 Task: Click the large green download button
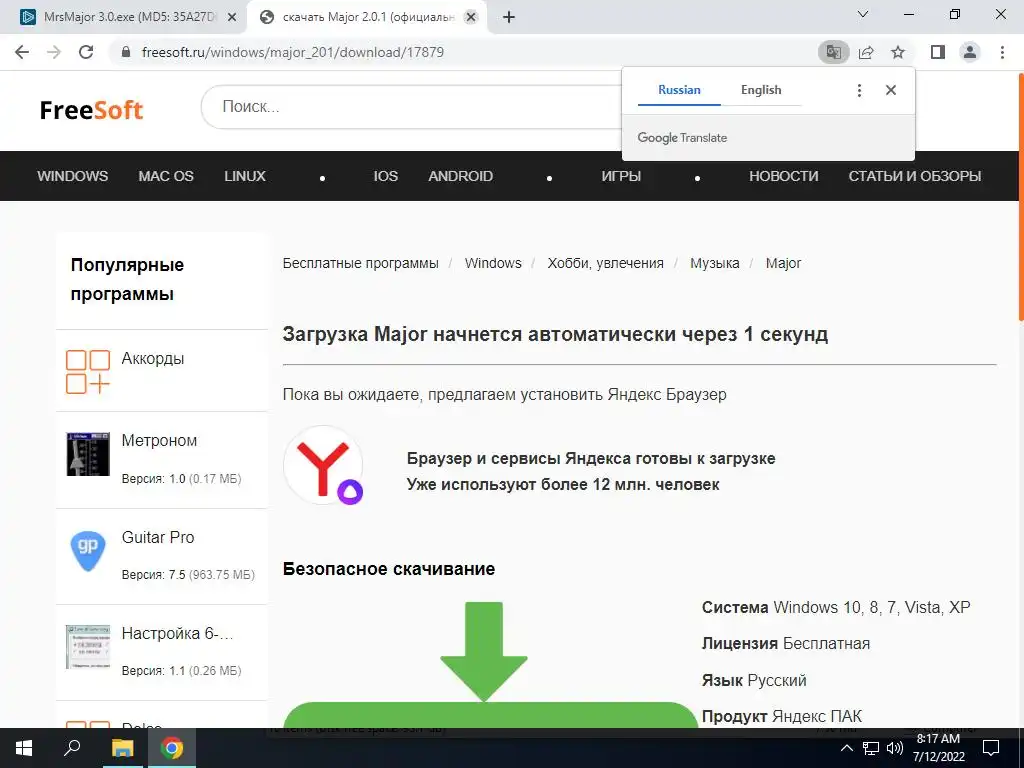[x=490, y=715]
